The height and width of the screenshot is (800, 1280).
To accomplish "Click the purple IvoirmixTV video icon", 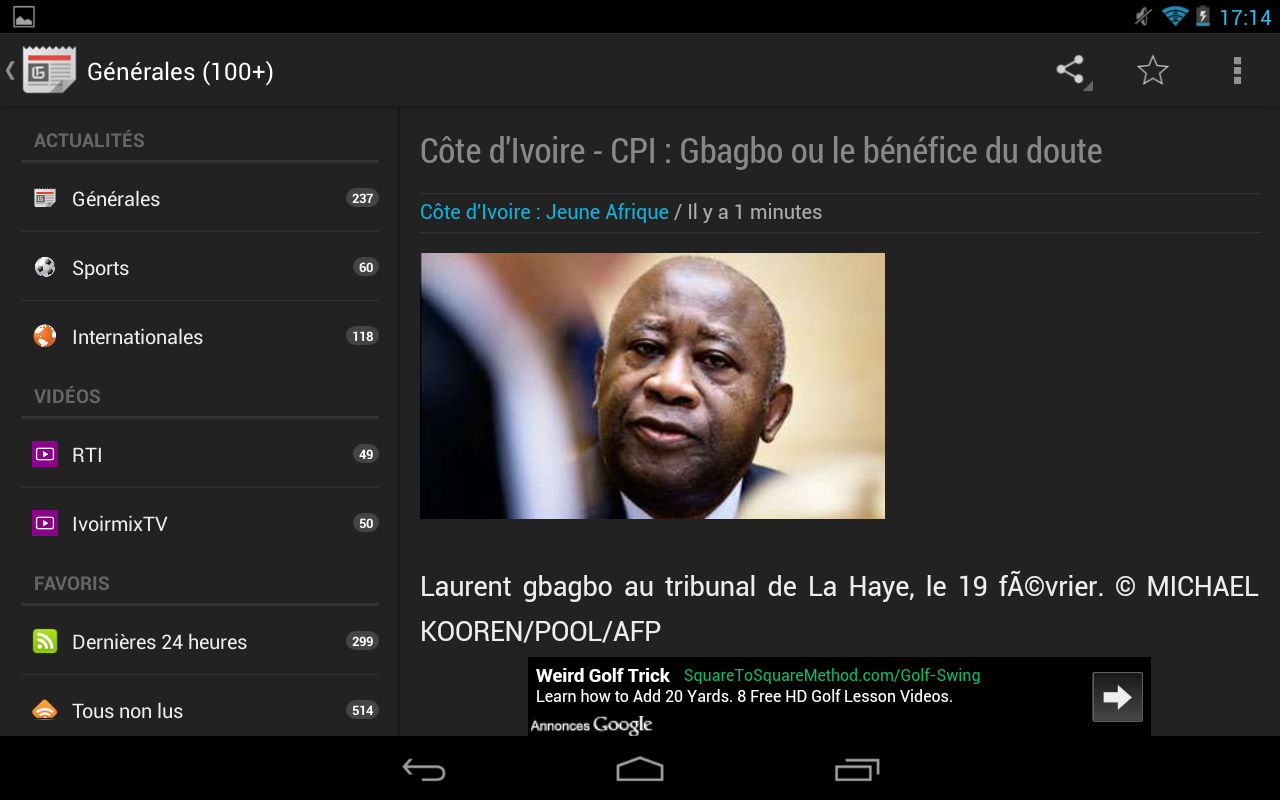I will pyautogui.click(x=45, y=523).
